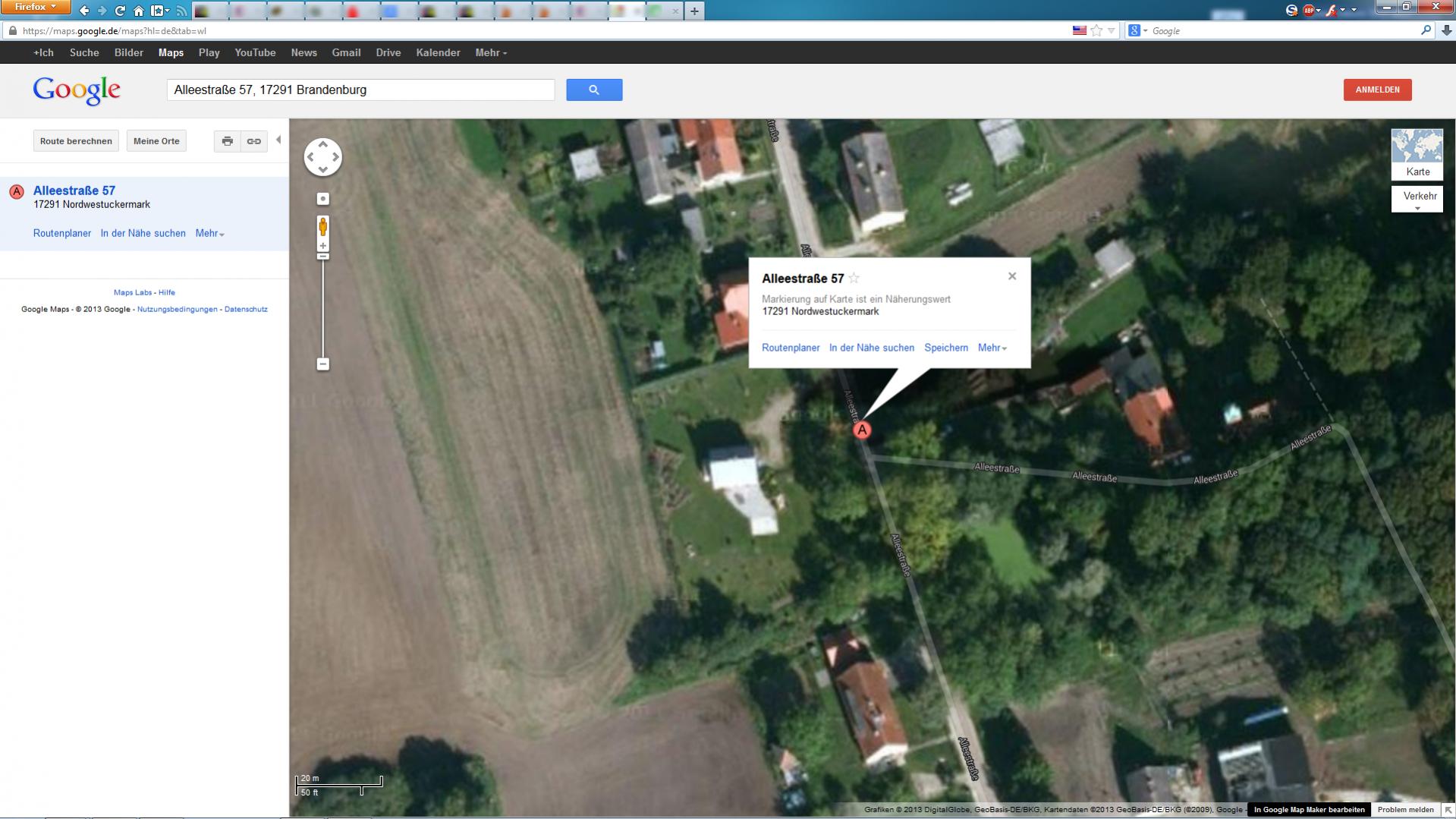The height and width of the screenshot is (819, 1456).
Task: Click the Route berechnen button
Action: [76, 141]
